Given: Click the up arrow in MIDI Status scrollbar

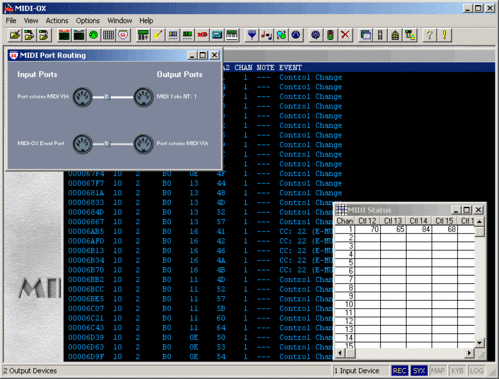Looking at the screenshot, I should click(479, 221).
